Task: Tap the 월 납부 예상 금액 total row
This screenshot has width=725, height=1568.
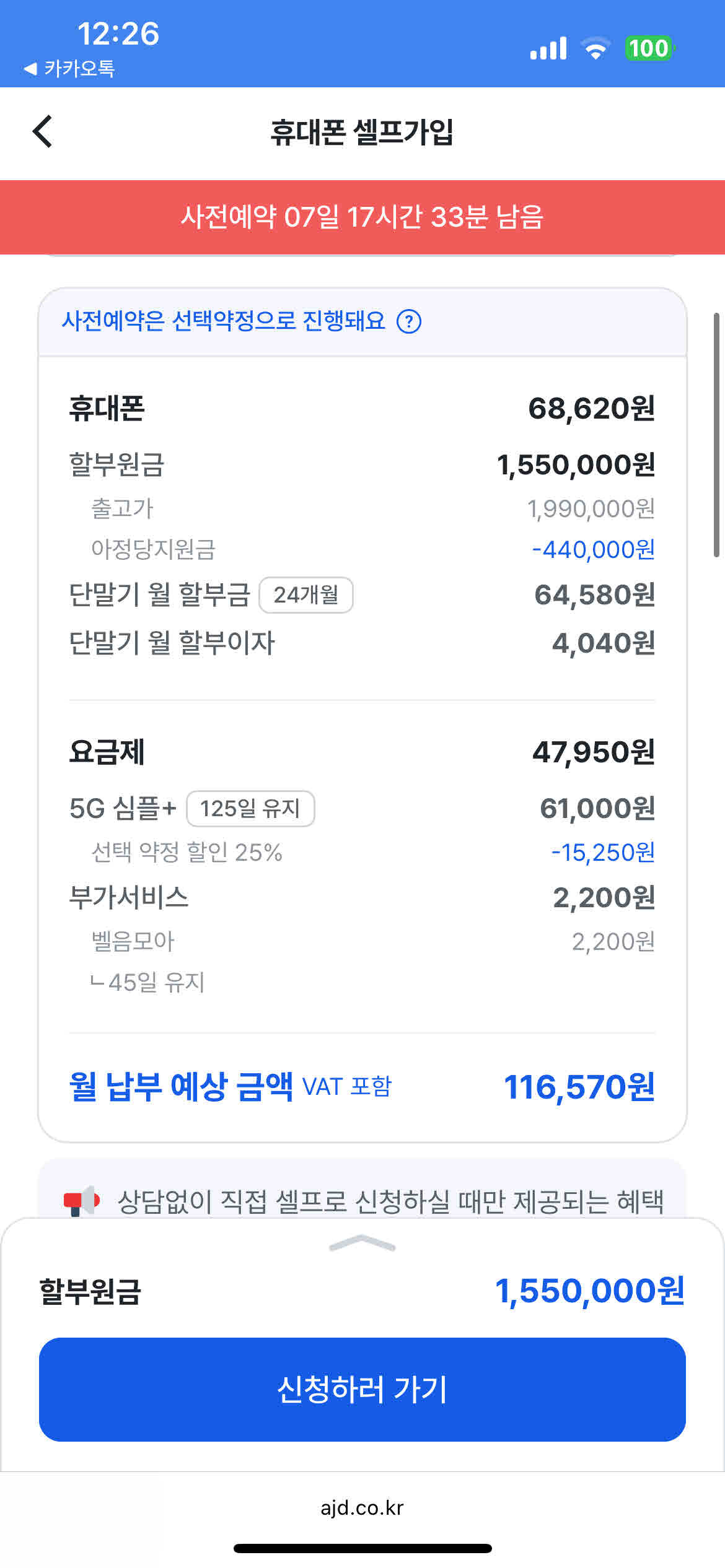Action: tap(362, 1087)
